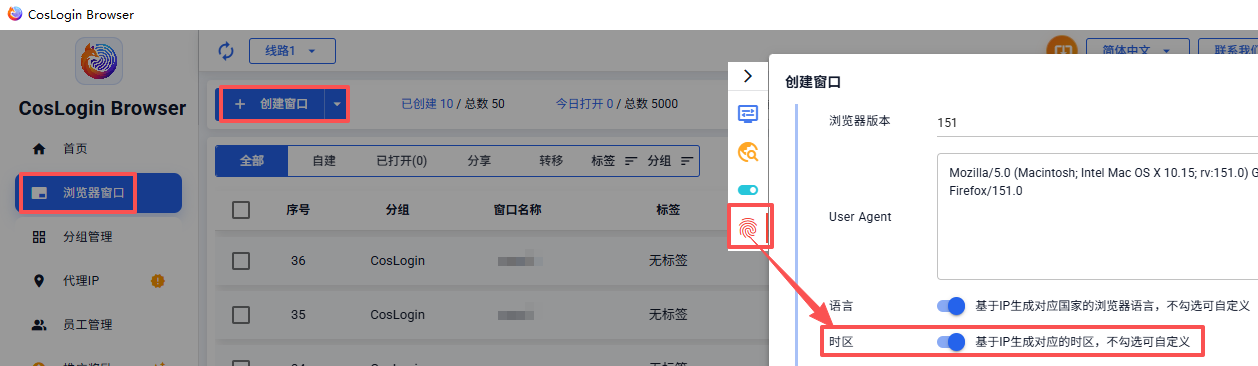
Task: Click CosLogin group cell in row 36
Action: (x=397, y=261)
